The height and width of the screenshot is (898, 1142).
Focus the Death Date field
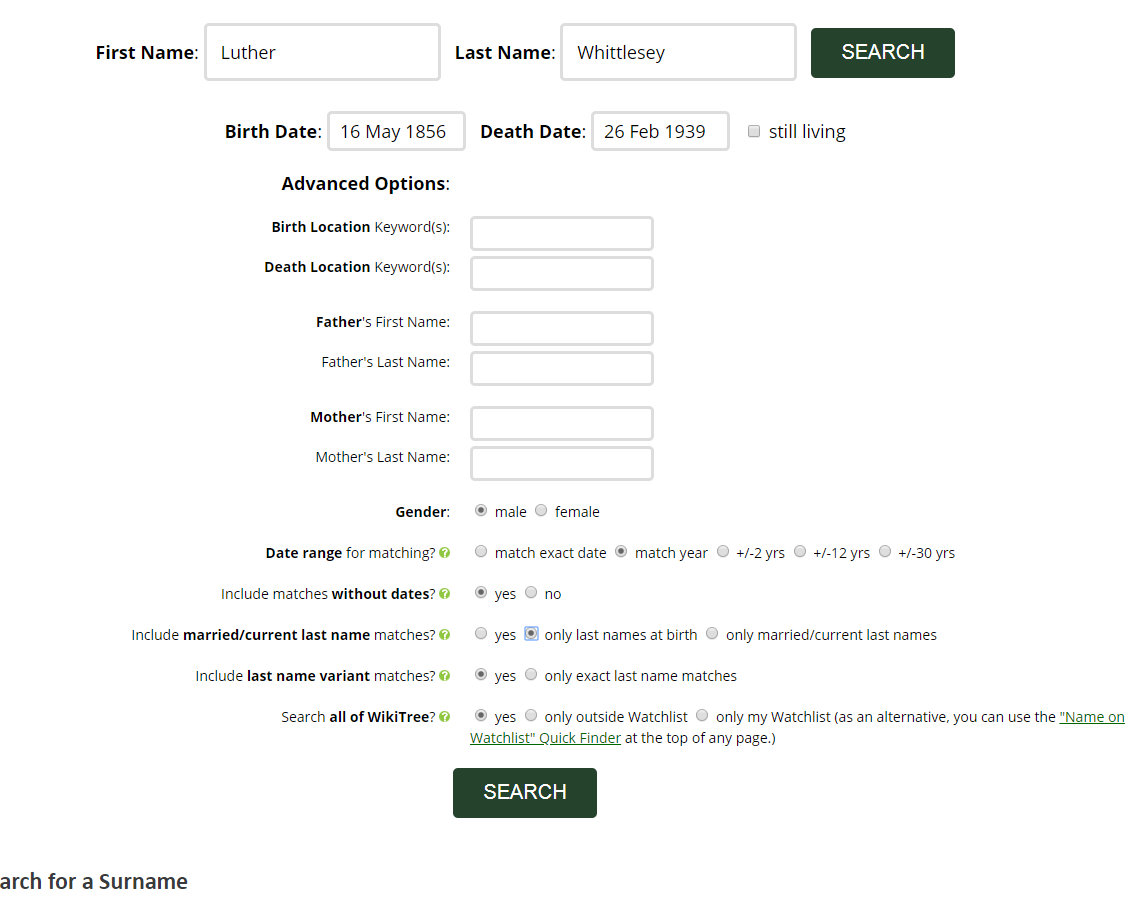coord(660,131)
